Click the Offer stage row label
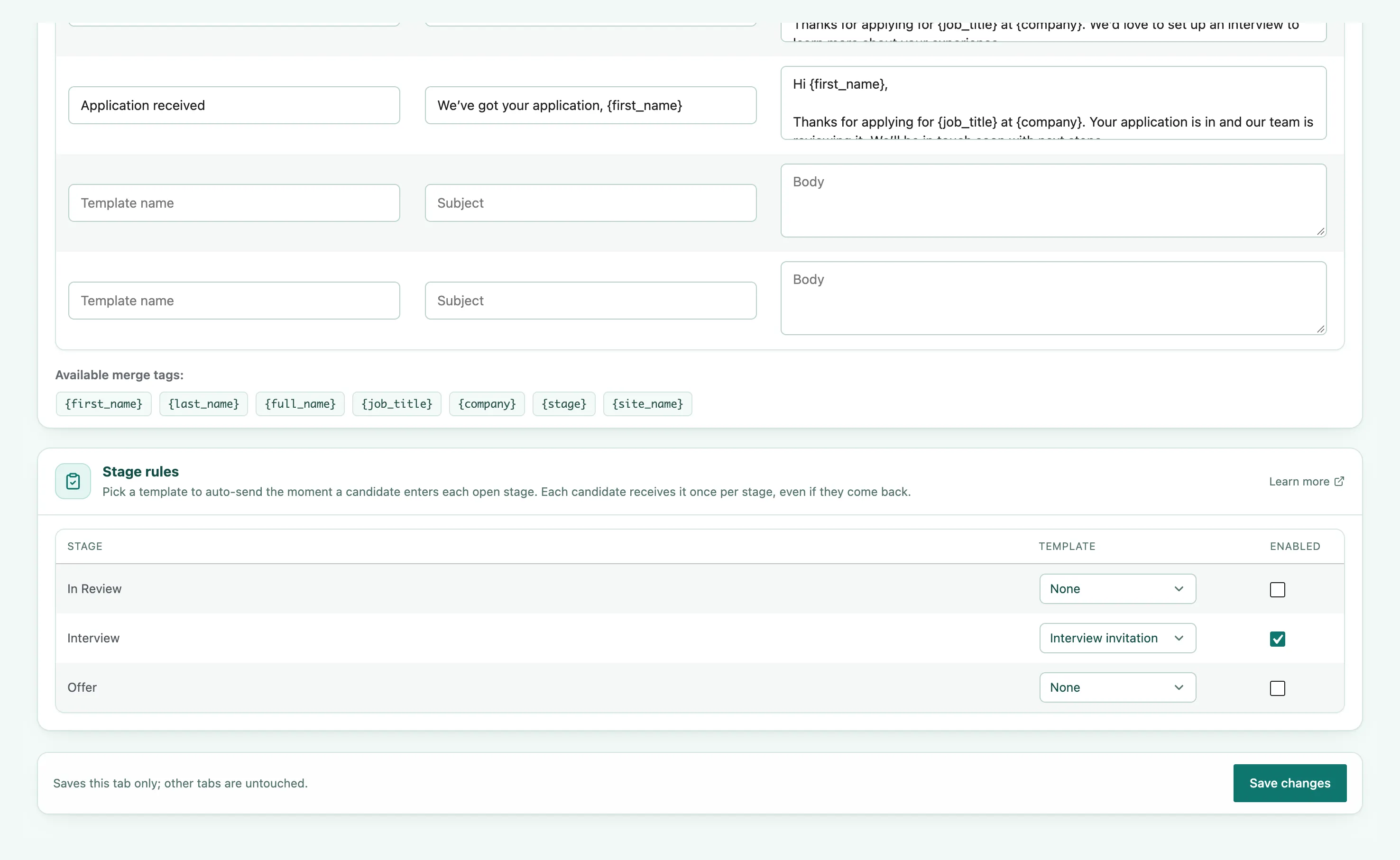 82,687
